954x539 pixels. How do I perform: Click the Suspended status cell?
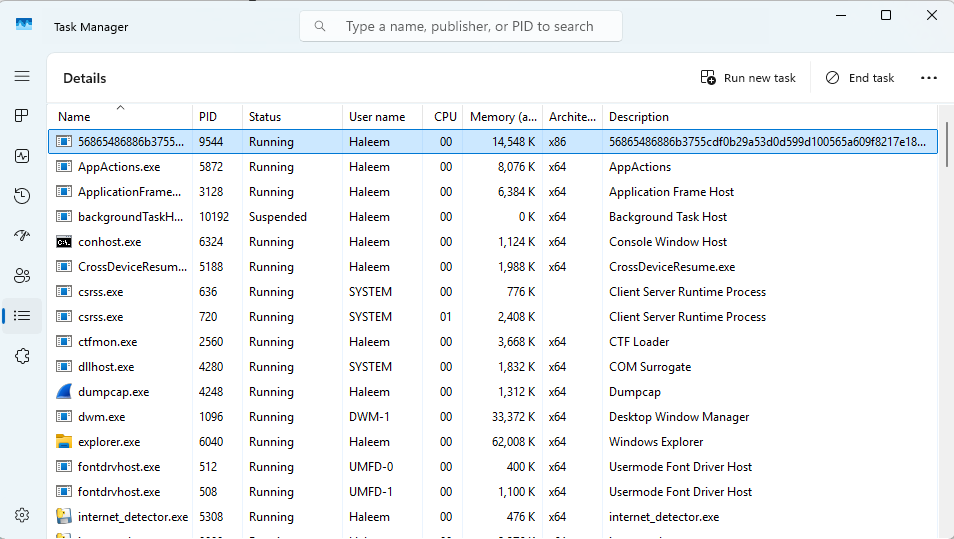pos(277,217)
